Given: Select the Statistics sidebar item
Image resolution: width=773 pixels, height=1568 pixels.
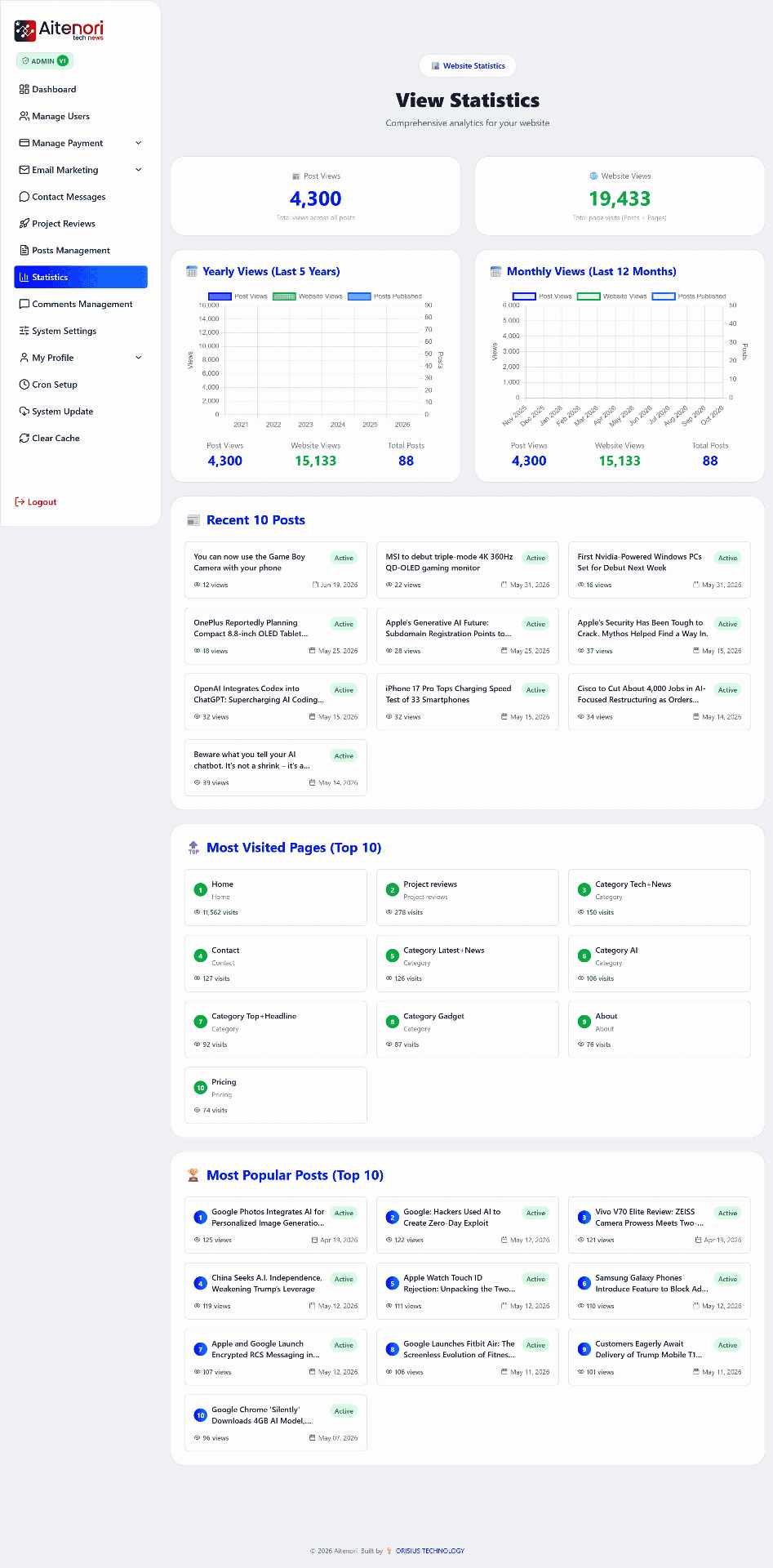Looking at the screenshot, I should [x=81, y=277].
